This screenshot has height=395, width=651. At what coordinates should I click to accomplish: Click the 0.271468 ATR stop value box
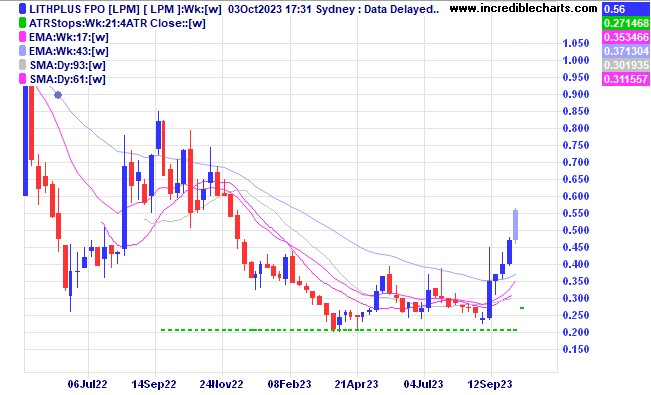click(626, 23)
